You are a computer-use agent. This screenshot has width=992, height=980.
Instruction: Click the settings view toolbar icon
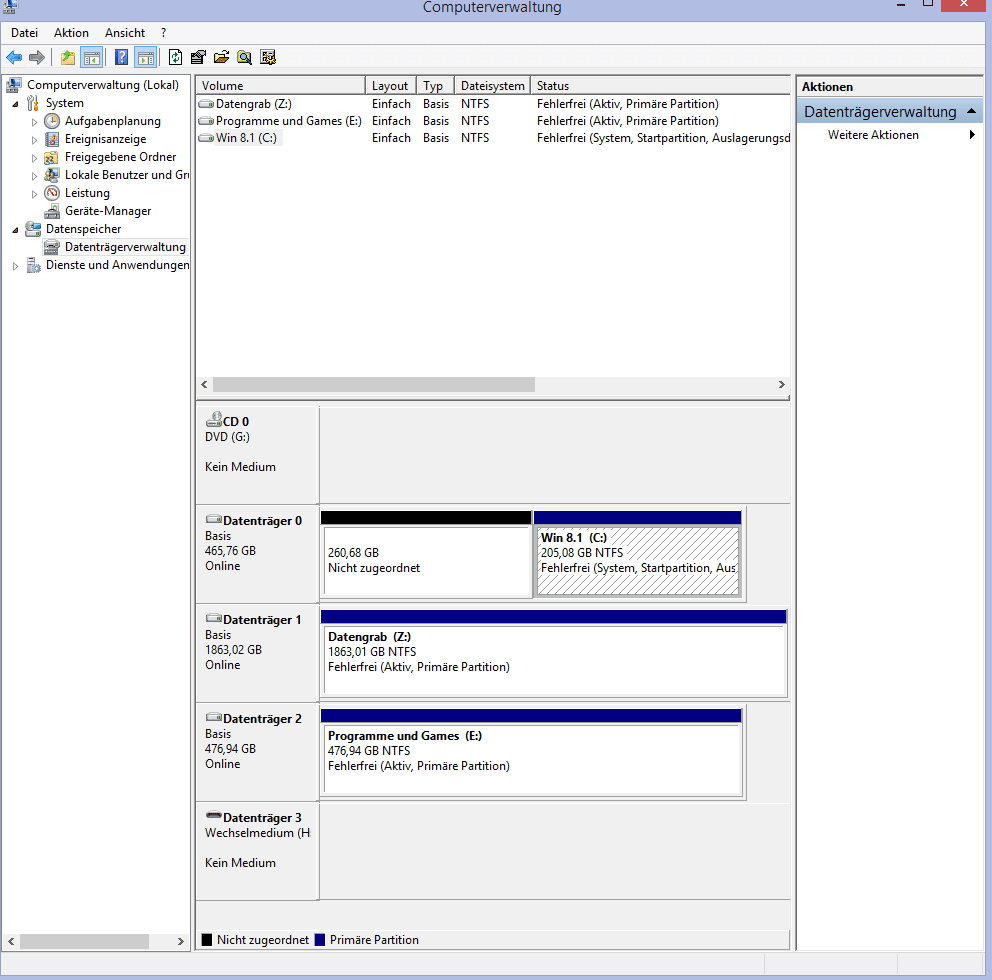click(x=268, y=58)
